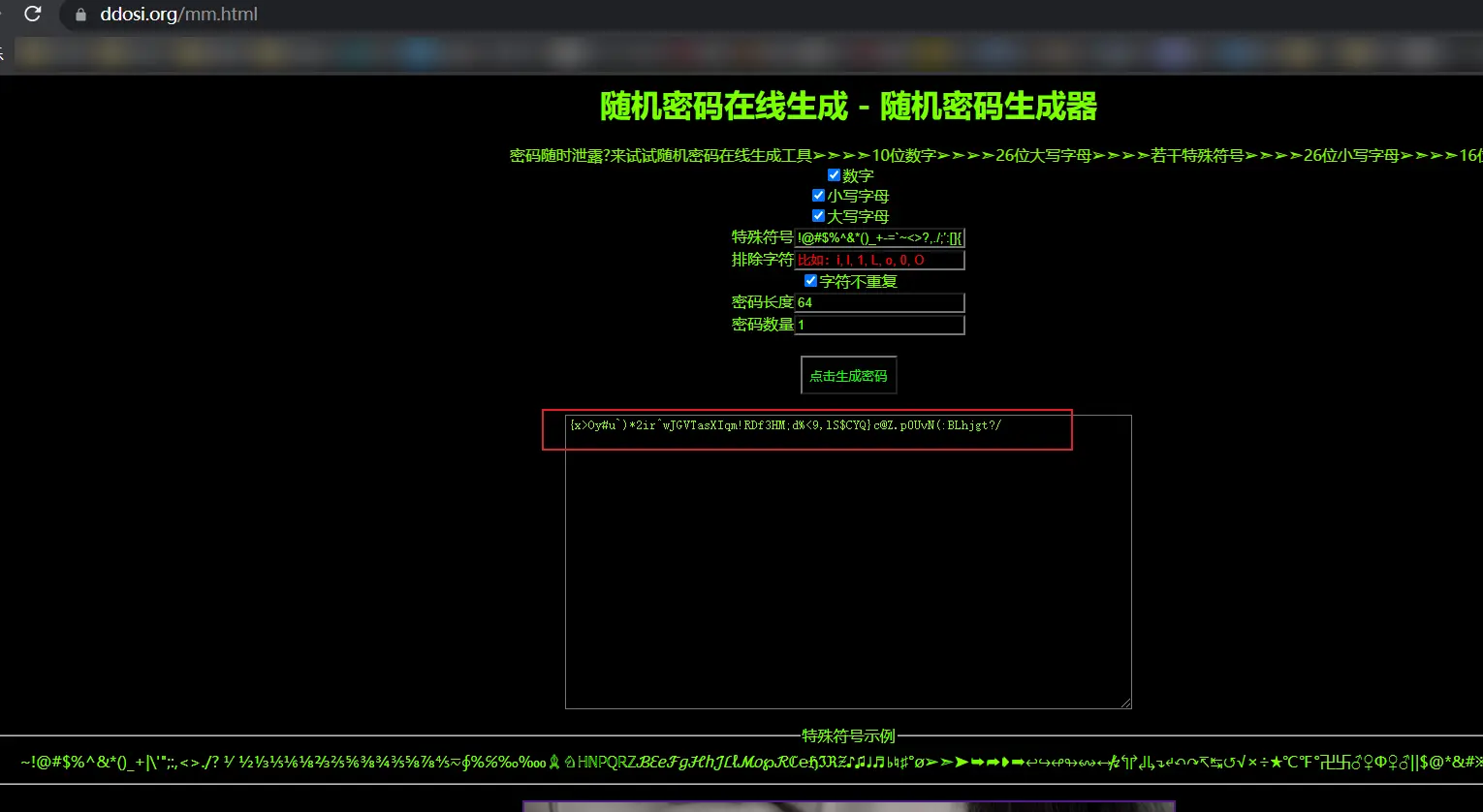
Task: Click the 字符不重复 label text
Action: click(x=858, y=281)
